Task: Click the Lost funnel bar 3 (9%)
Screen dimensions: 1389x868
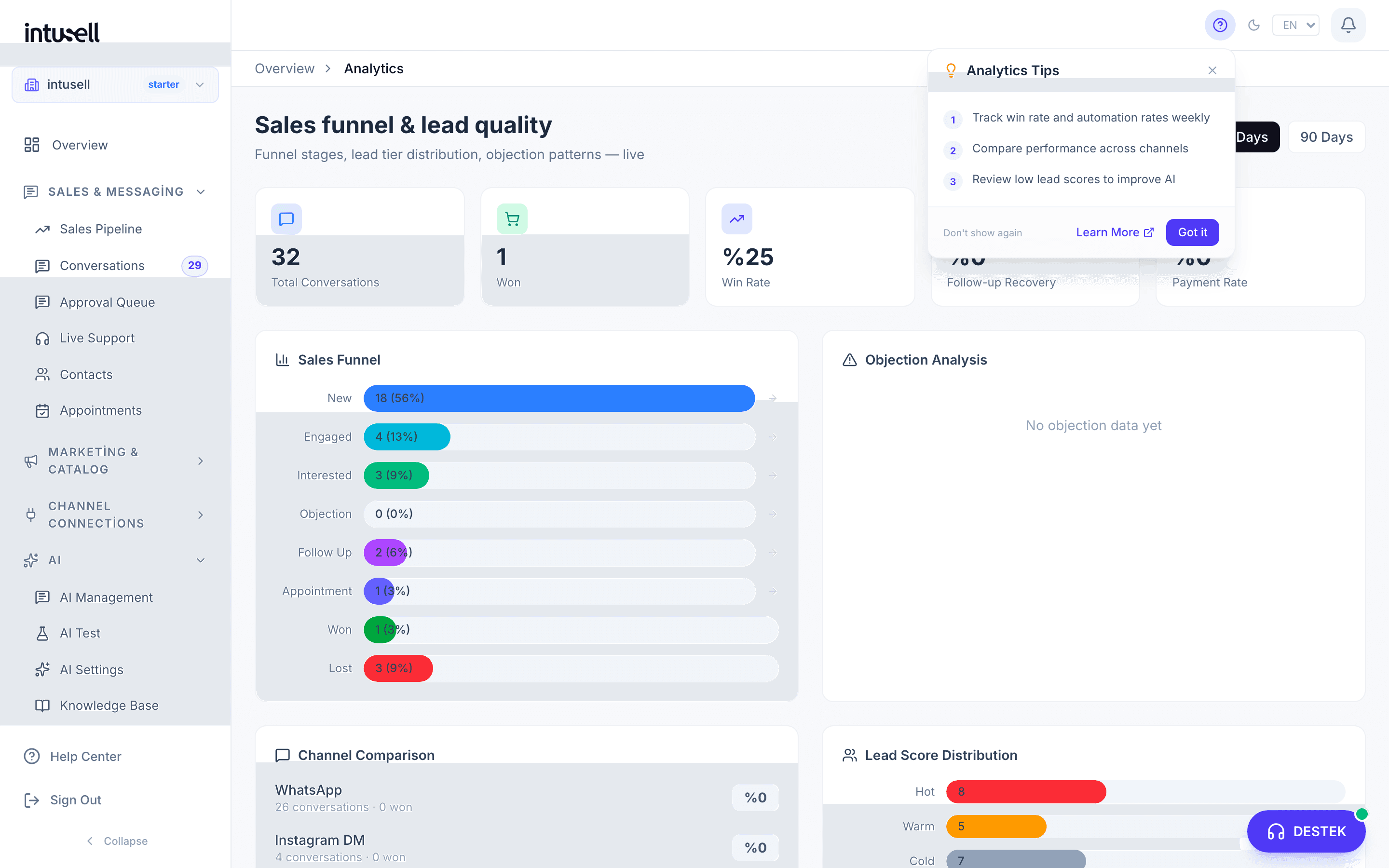Action: point(398,668)
